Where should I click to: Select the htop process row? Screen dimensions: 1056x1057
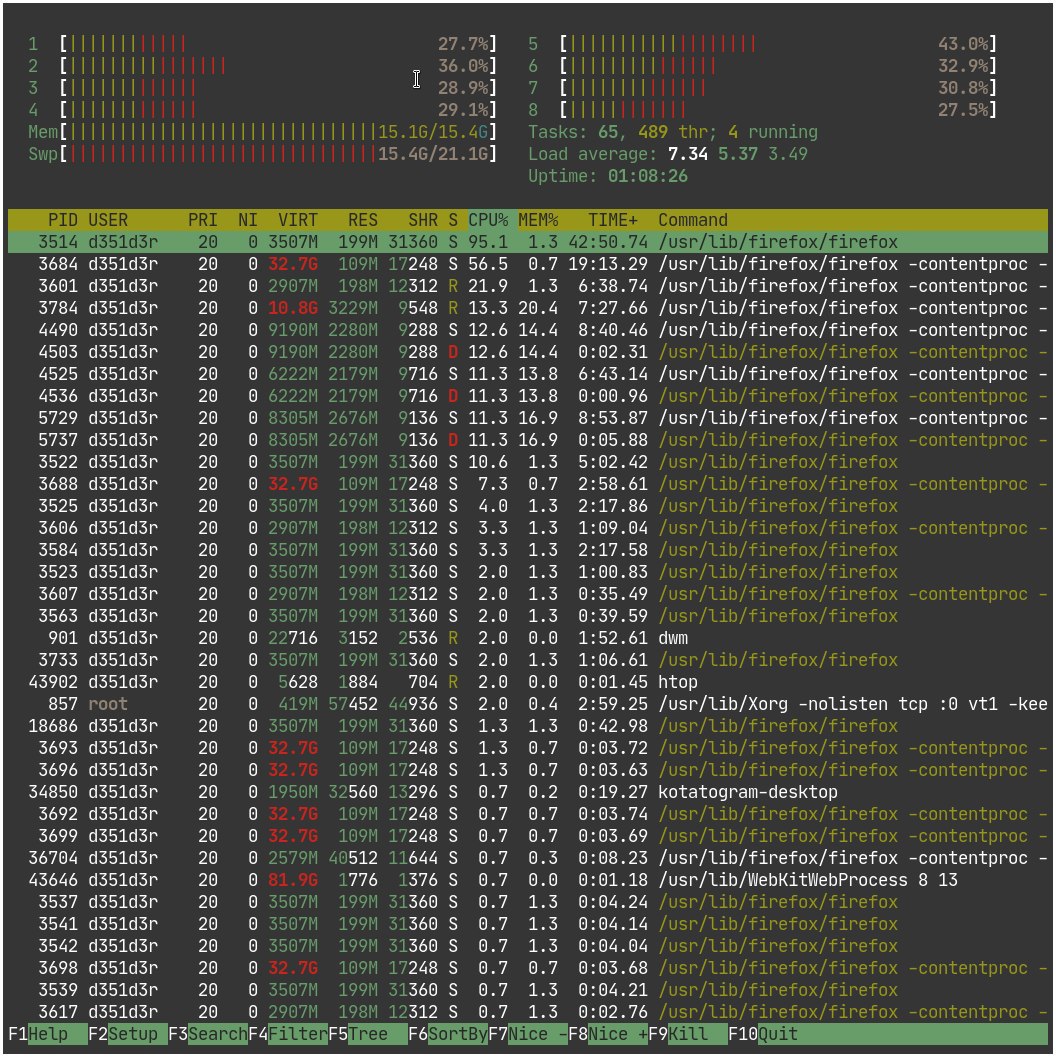click(528, 682)
